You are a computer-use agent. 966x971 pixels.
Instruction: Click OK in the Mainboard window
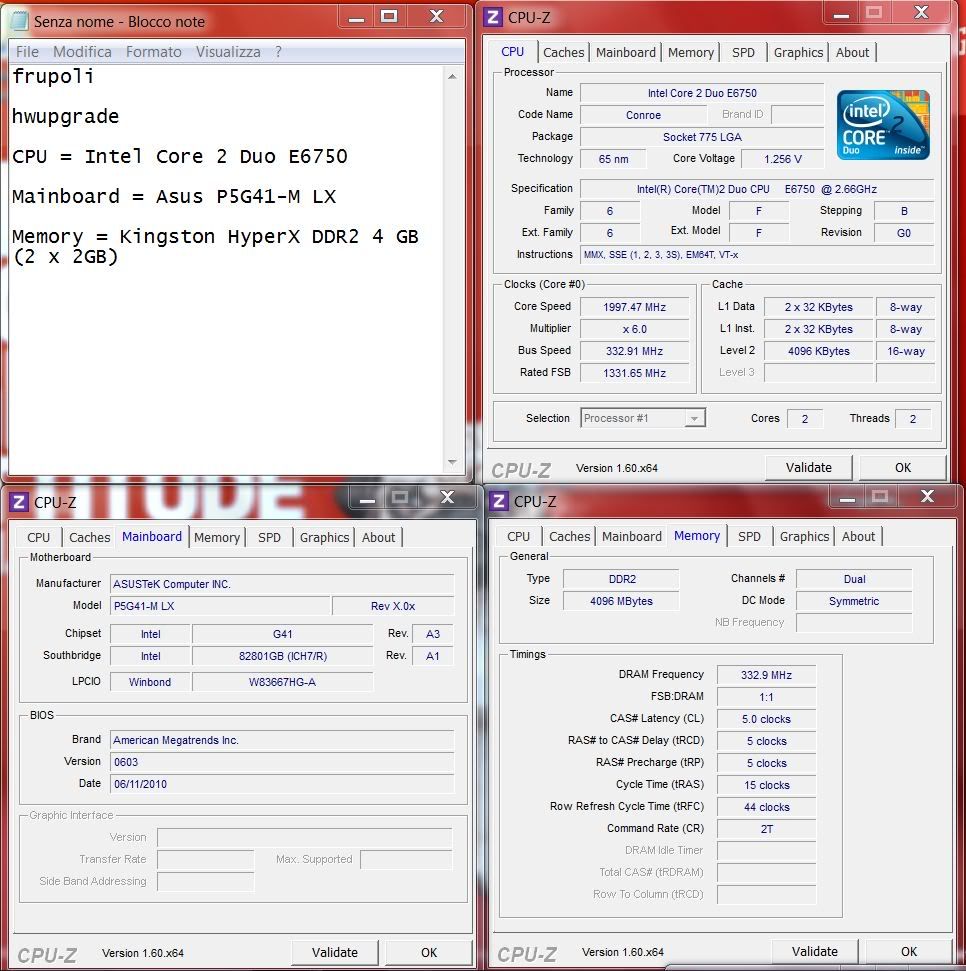pos(429,952)
